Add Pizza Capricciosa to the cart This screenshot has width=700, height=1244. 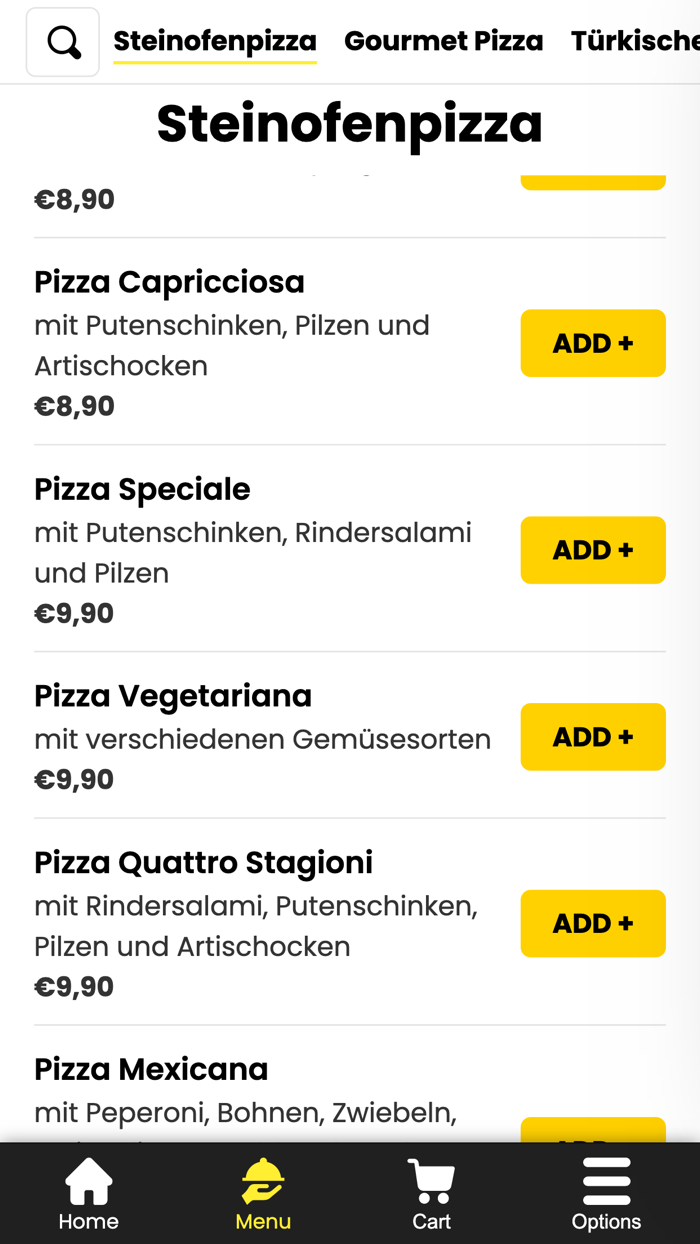[x=593, y=343]
